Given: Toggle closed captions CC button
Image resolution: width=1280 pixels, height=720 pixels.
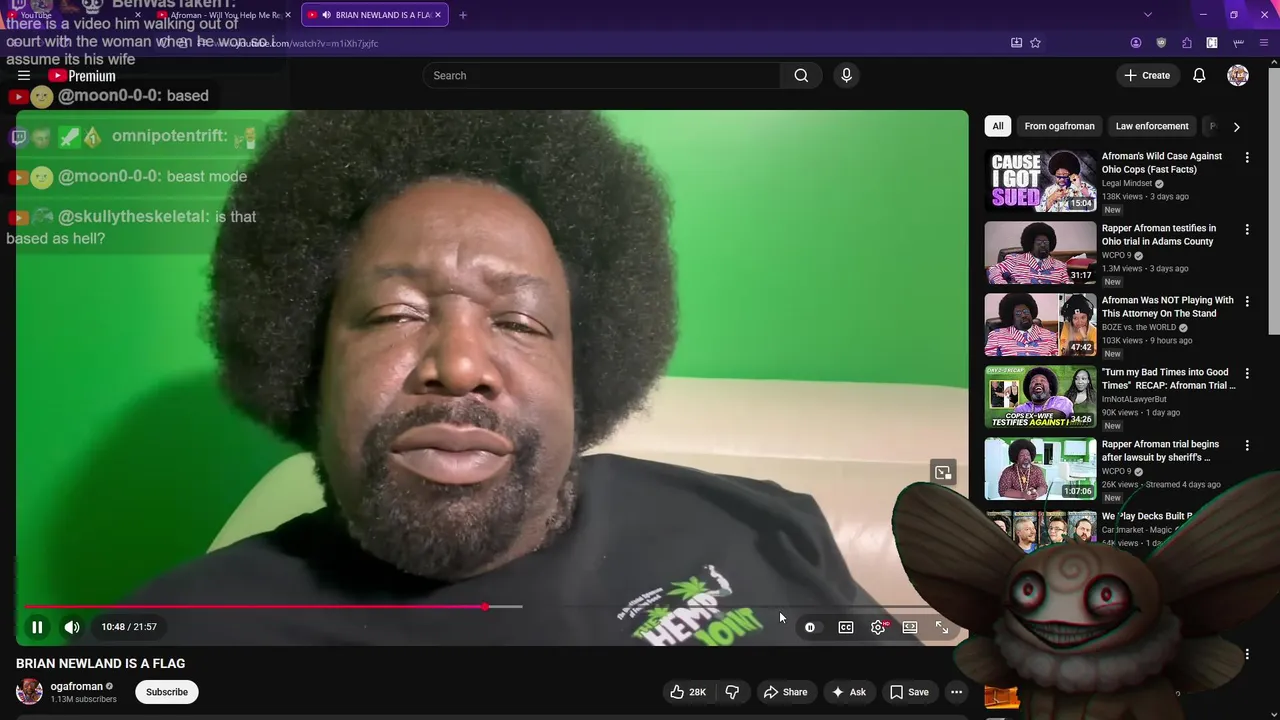Looking at the screenshot, I should click(846, 627).
